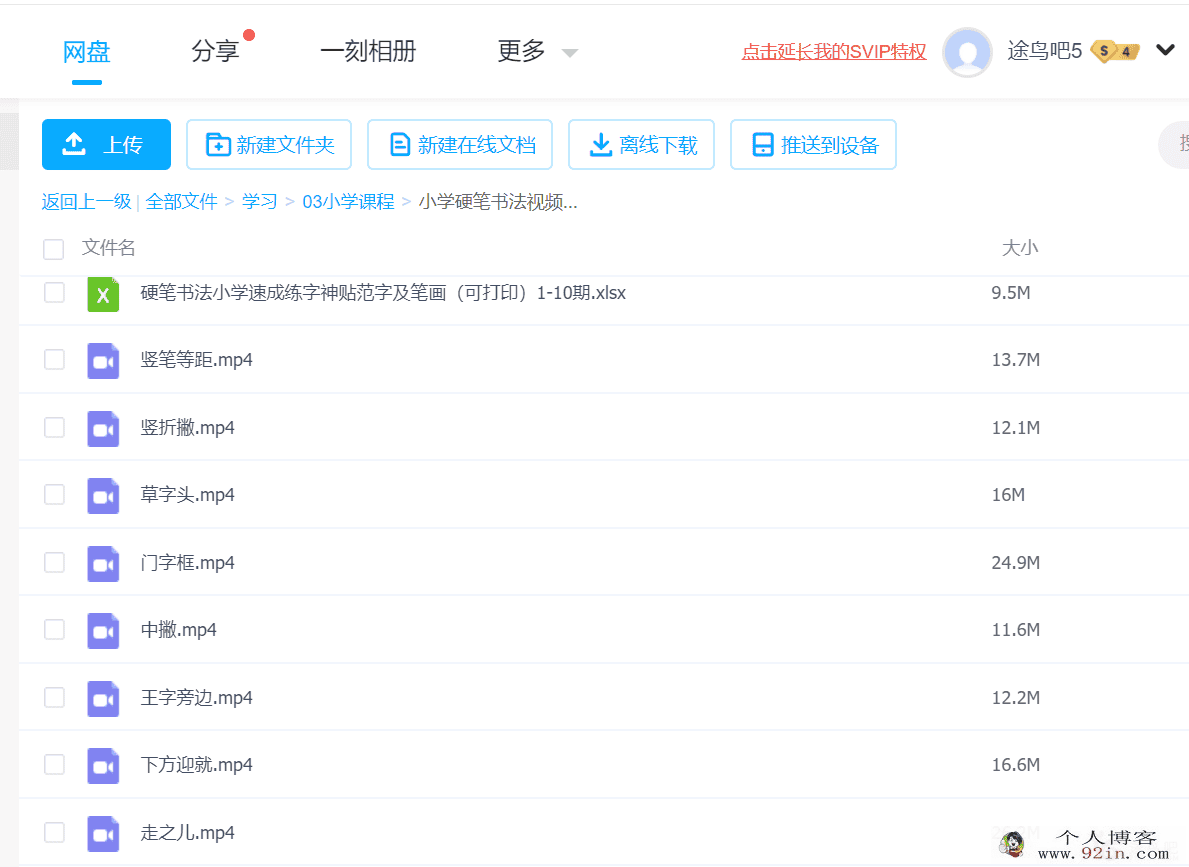Check the box beside 王字旁边.mp4
The image size is (1189, 867).
pyautogui.click(x=55, y=698)
